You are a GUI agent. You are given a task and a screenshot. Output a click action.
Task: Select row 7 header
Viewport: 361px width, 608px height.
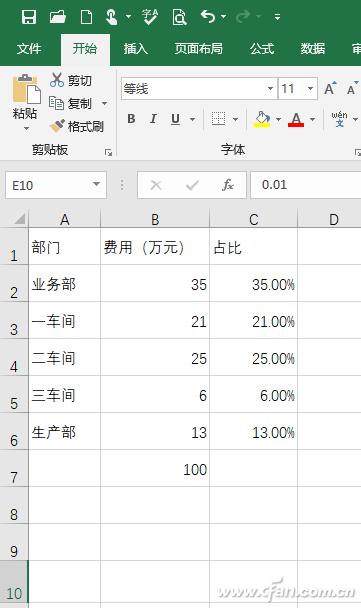pyautogui.click(x=14, y=468)
